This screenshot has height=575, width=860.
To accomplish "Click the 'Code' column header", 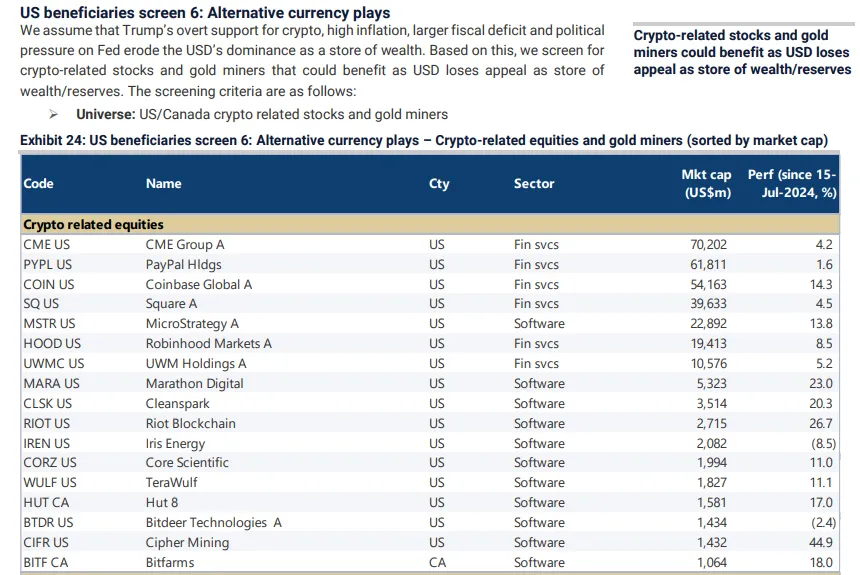I will [x=38, y=184].
